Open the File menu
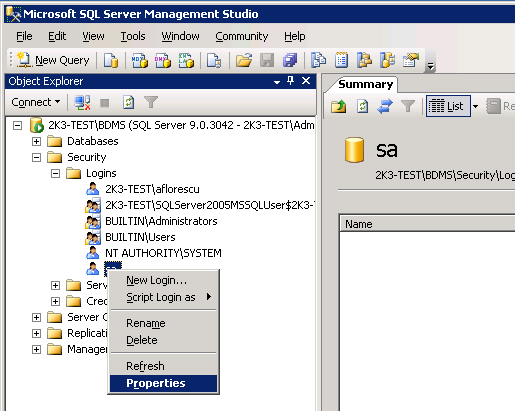 pos(24,36)
